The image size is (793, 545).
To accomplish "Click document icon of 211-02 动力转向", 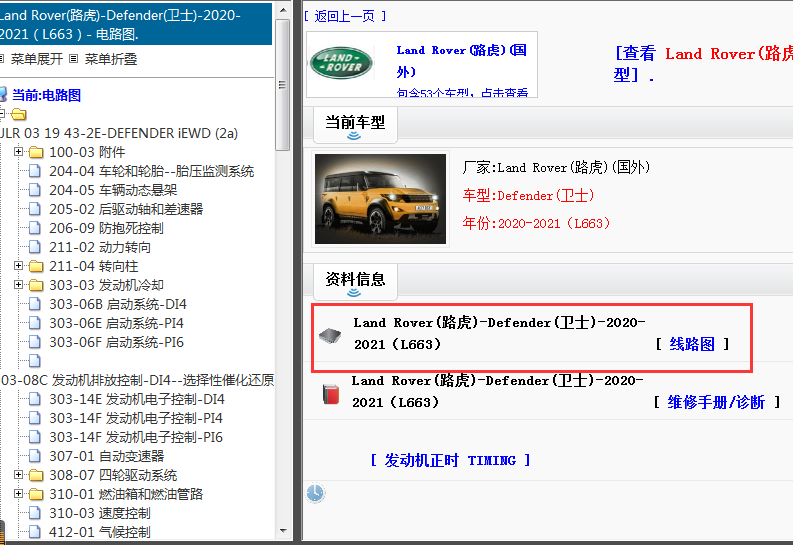I will tap(35, 247).
